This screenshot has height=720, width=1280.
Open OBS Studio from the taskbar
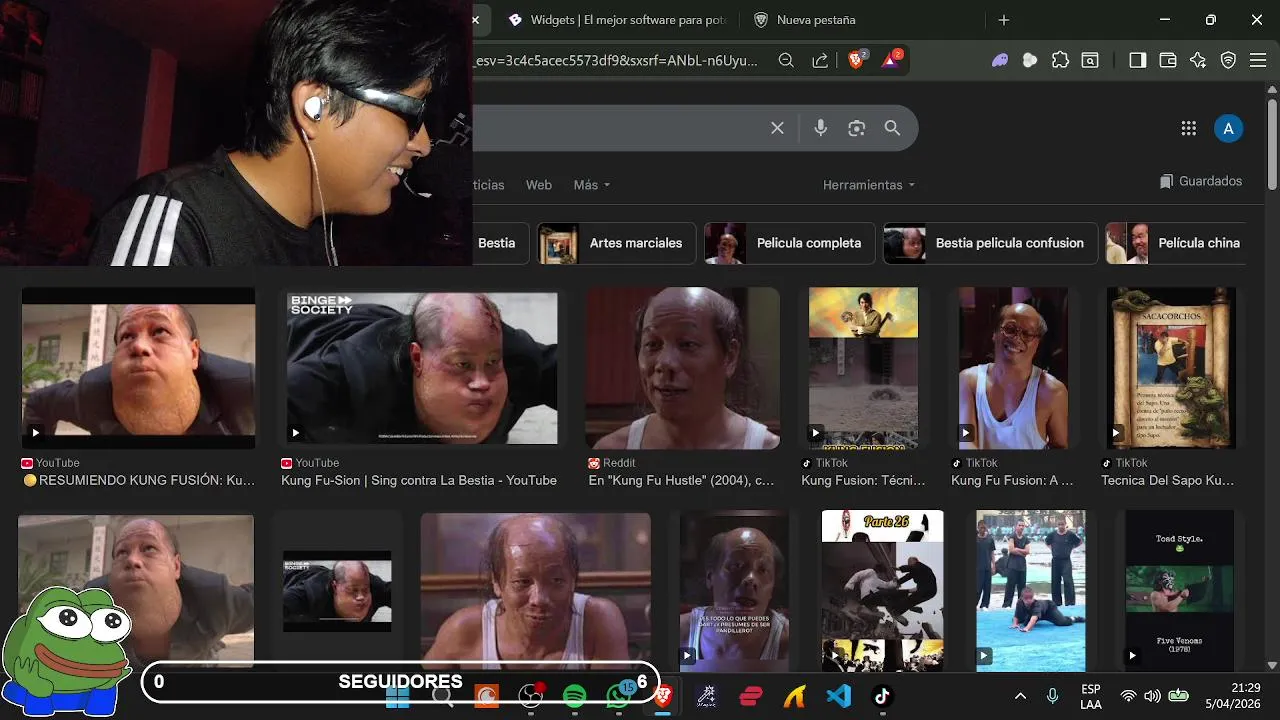tap(530, 696)
